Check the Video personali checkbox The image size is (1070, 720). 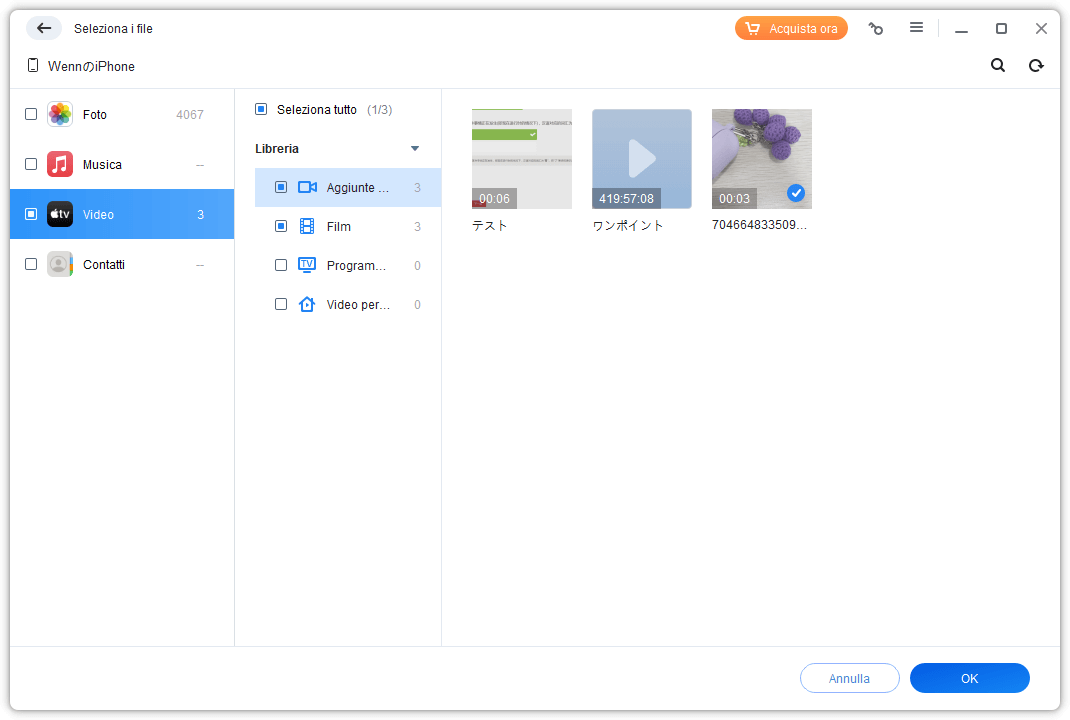[281, 304]
